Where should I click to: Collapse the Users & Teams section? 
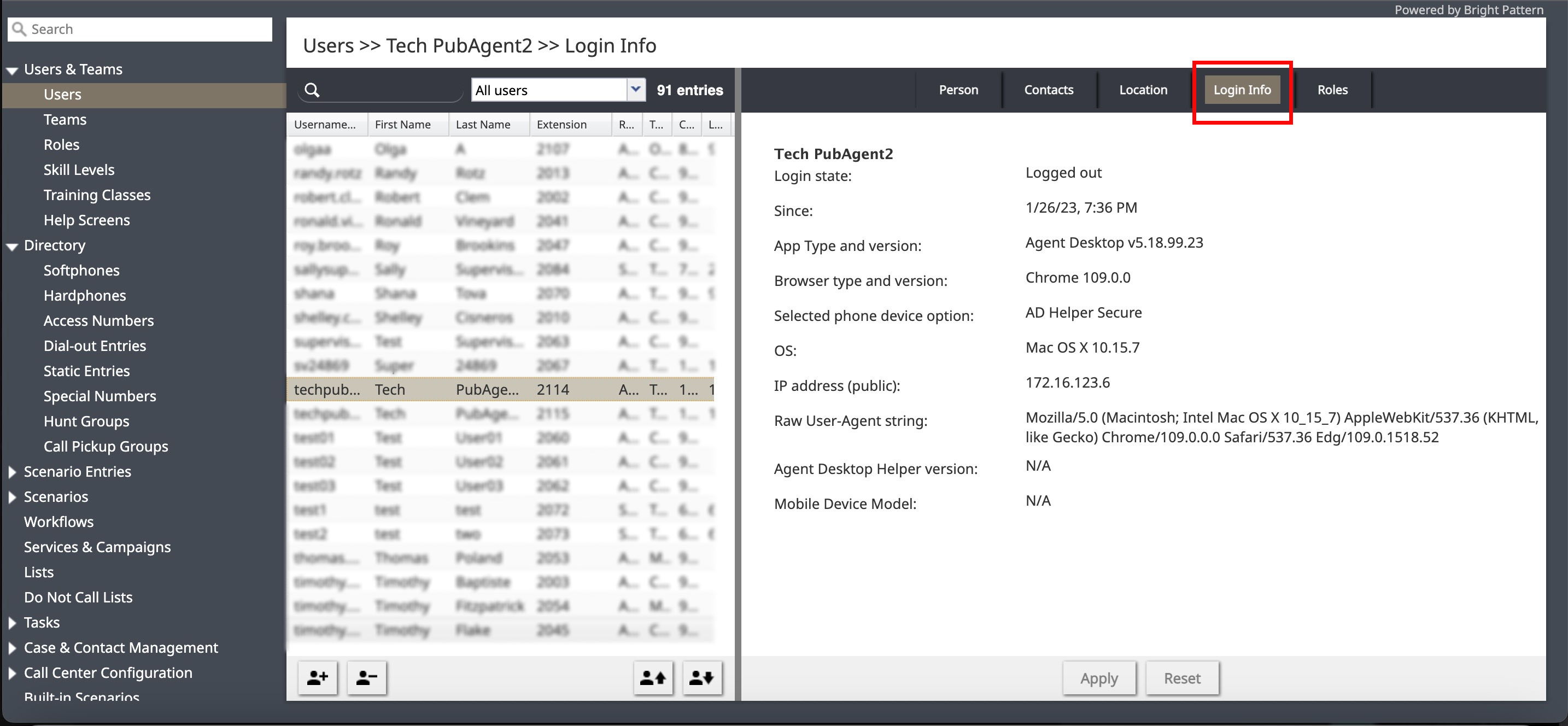[12, 70]
